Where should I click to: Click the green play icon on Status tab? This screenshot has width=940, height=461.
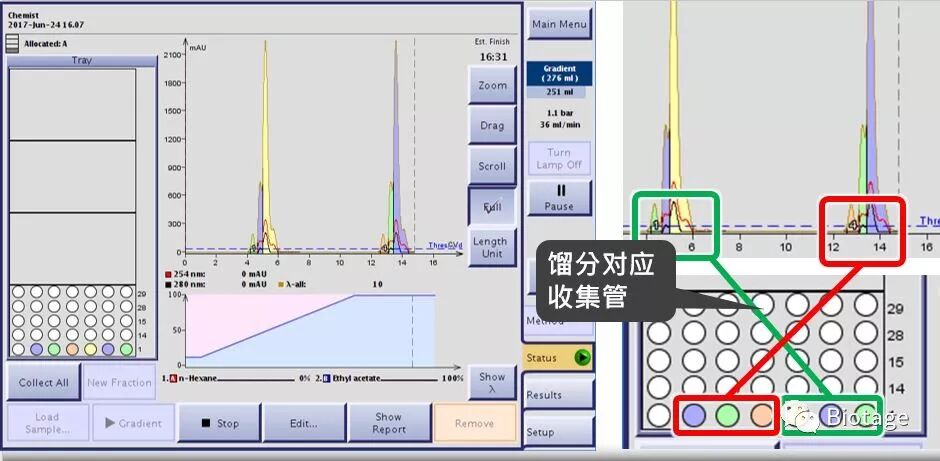[582, 358]
